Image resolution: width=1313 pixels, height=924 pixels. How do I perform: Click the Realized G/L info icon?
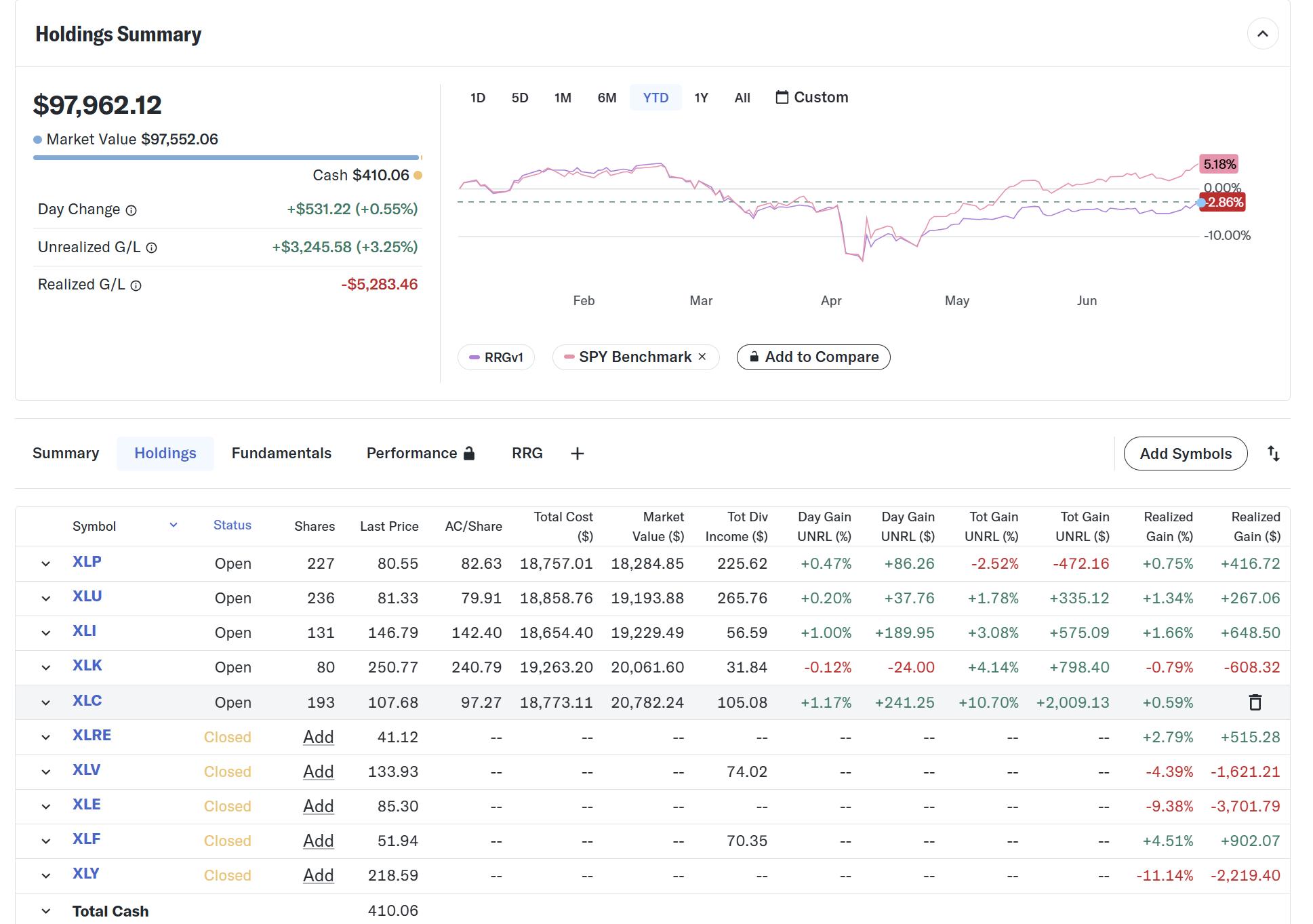coord(136,286)
